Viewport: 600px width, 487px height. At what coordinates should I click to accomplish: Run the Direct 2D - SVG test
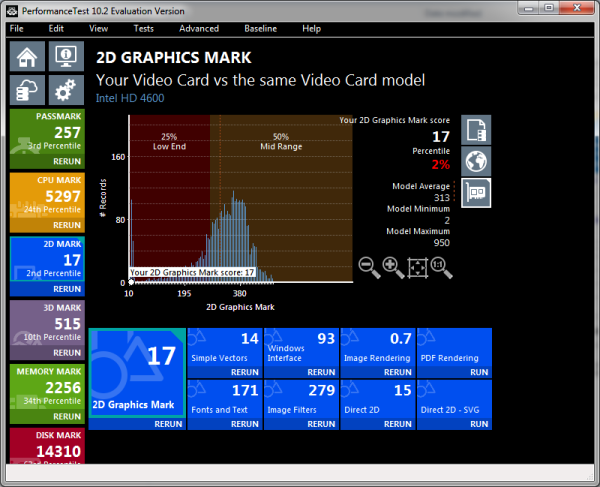(479, 424)
